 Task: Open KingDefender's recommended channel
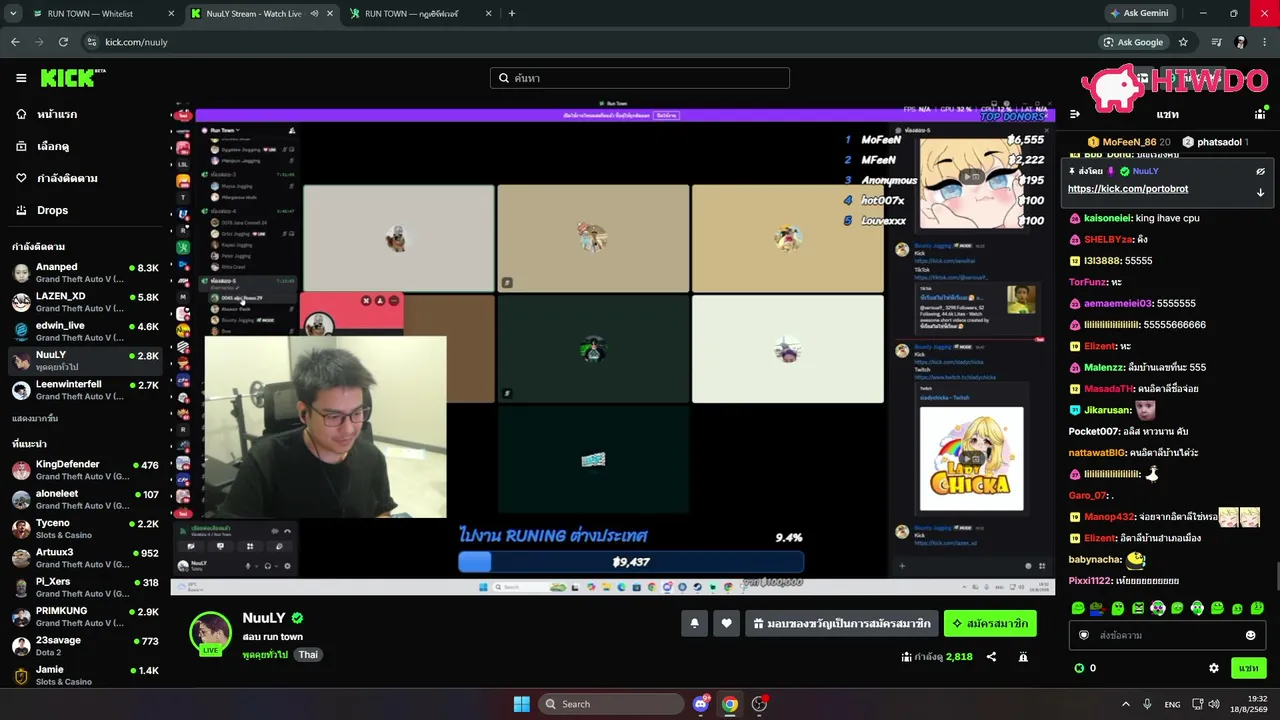[85, 470]
